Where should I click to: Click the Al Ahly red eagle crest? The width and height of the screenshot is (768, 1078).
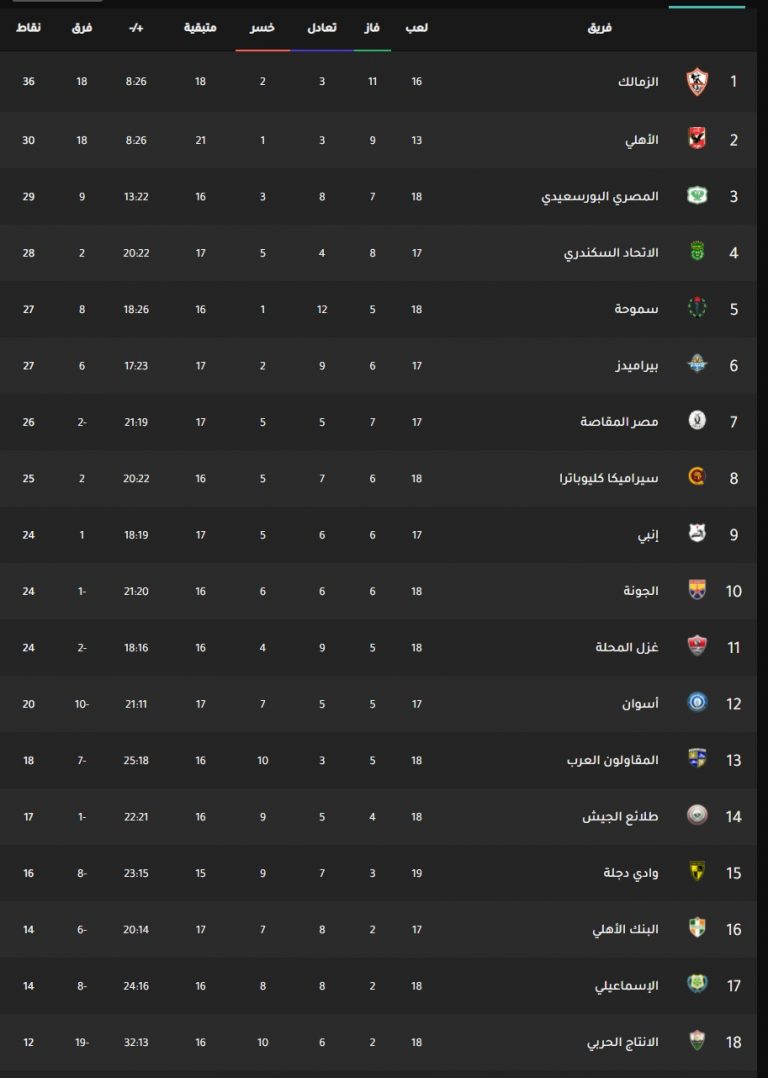point(697,139)
